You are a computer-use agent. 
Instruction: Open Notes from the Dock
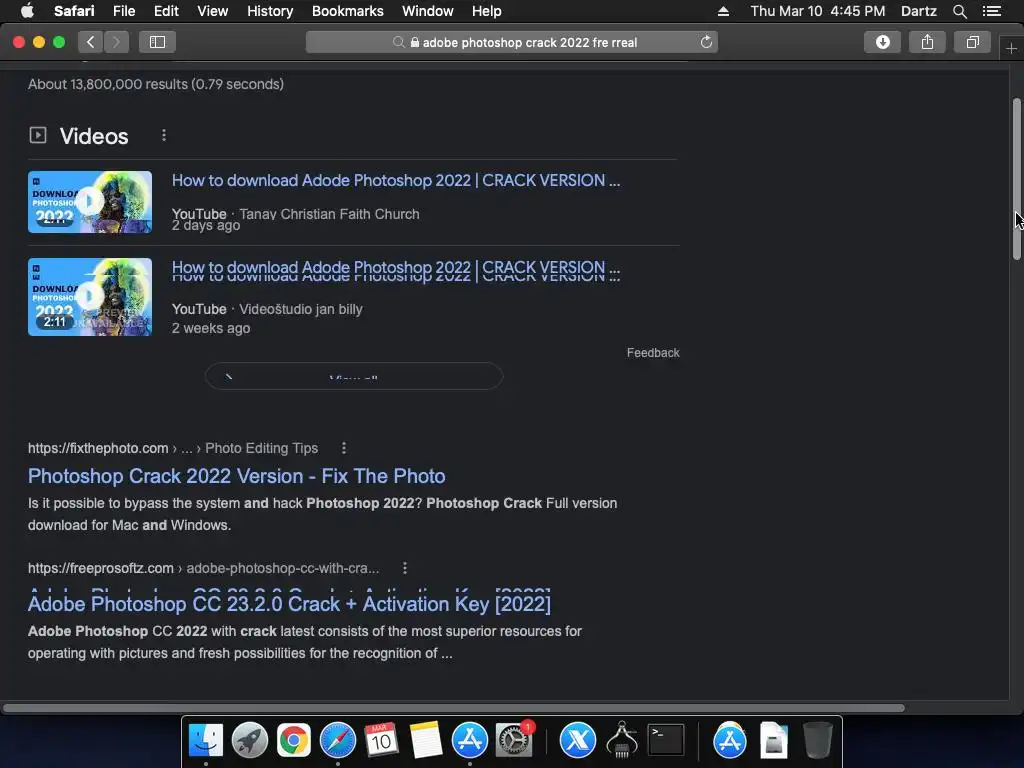[426, 740]
